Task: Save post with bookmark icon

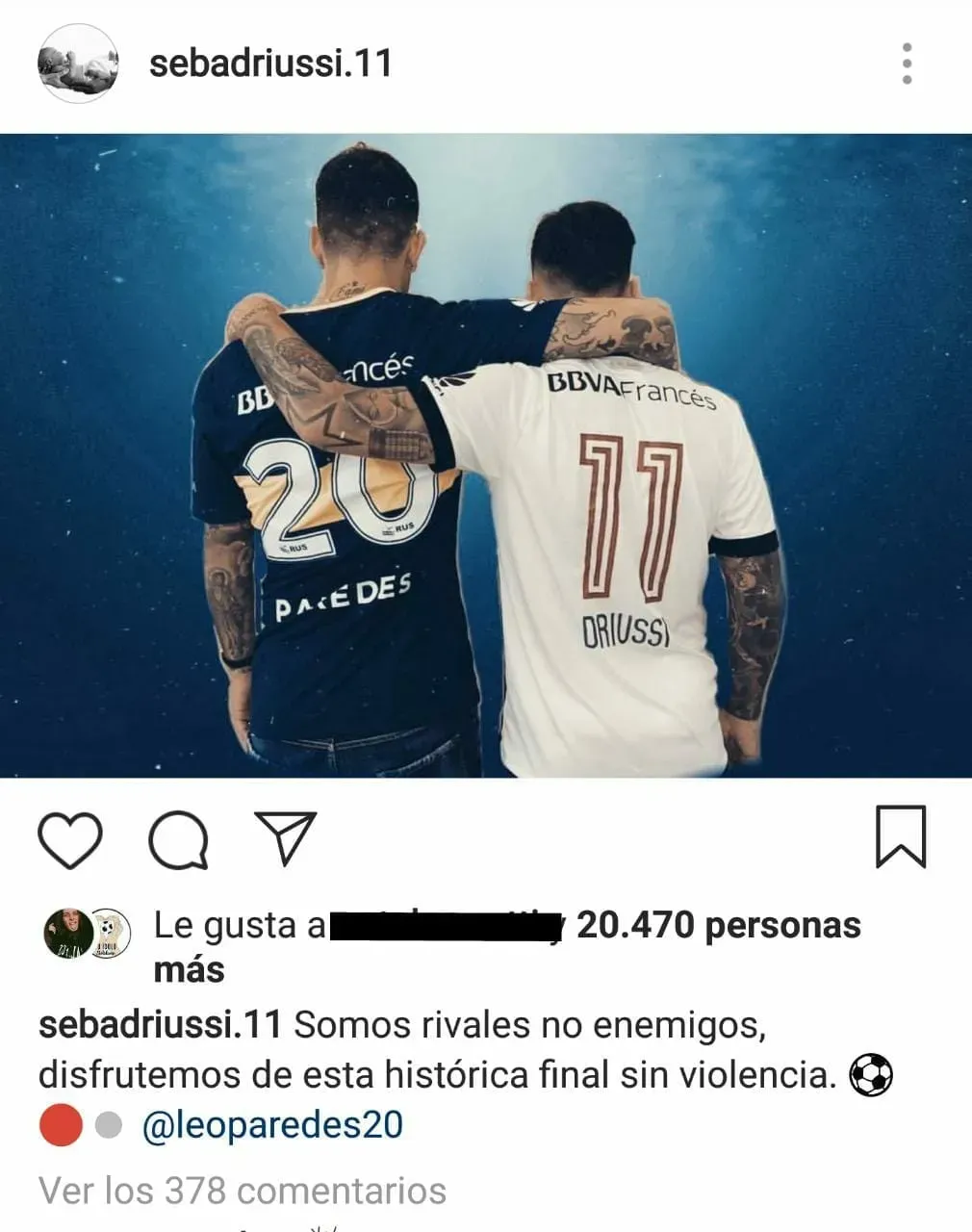Action: pos(901,836)
